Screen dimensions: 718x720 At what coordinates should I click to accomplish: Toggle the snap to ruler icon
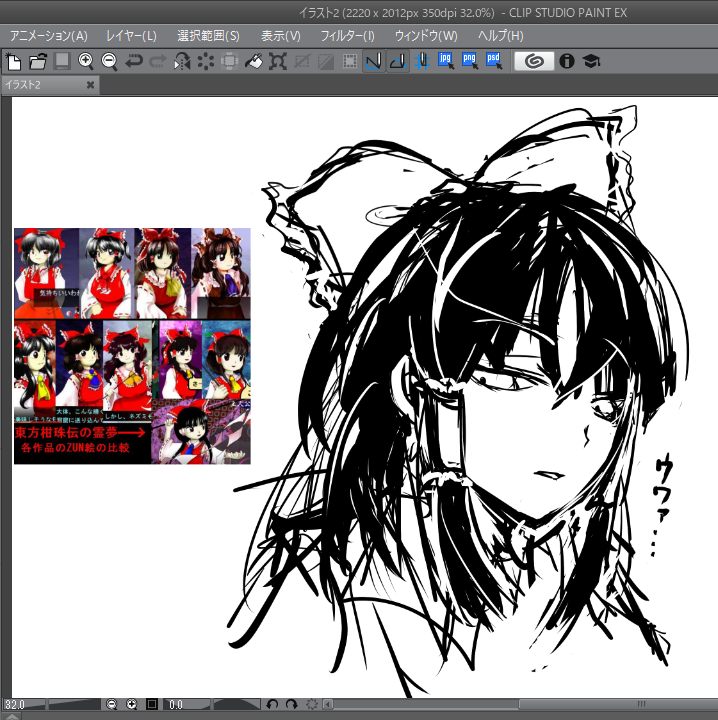pyautogui.click(x=374, y=62)
